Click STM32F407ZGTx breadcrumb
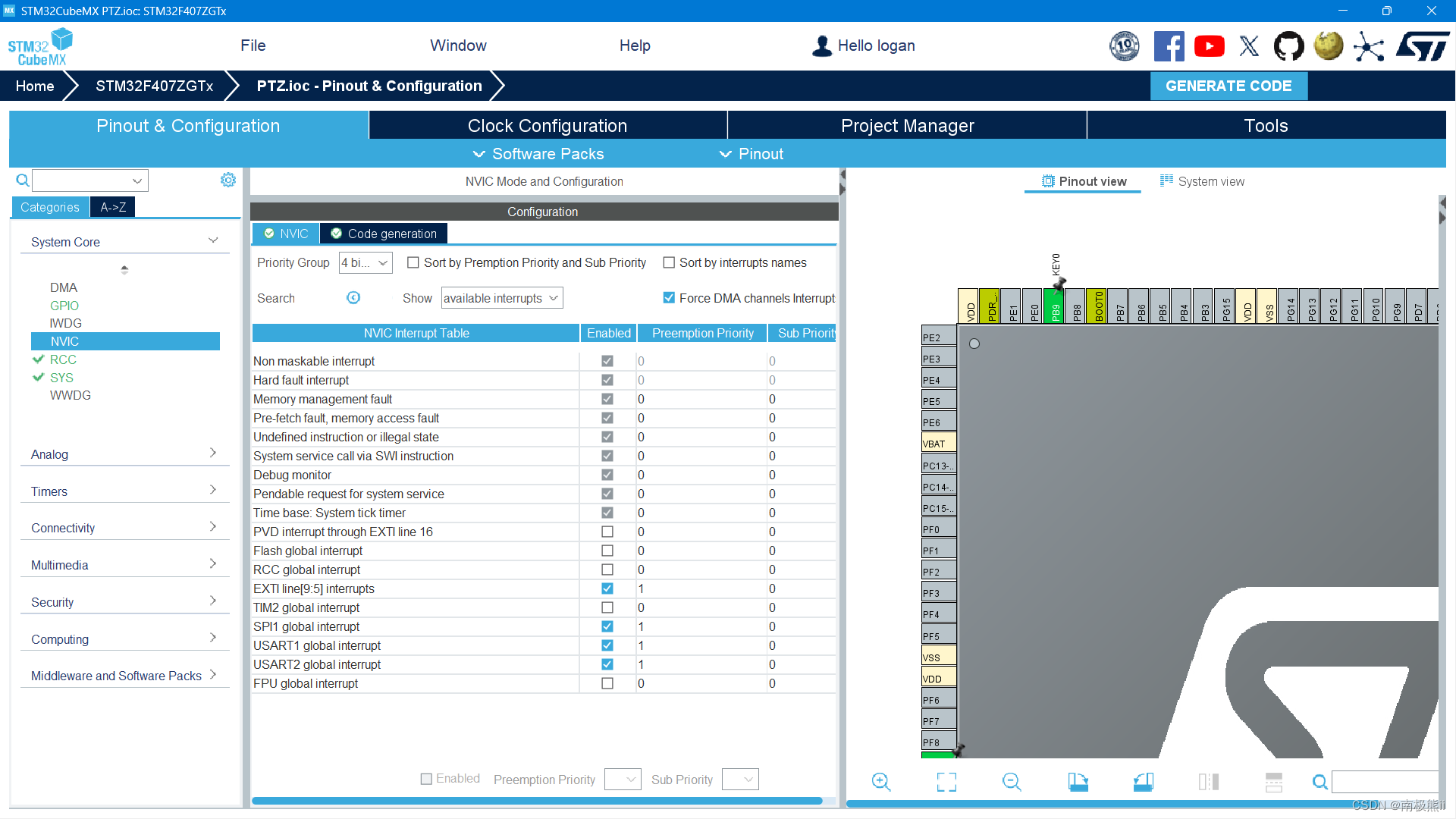The image size is (1456, 819). coord(154,86)
